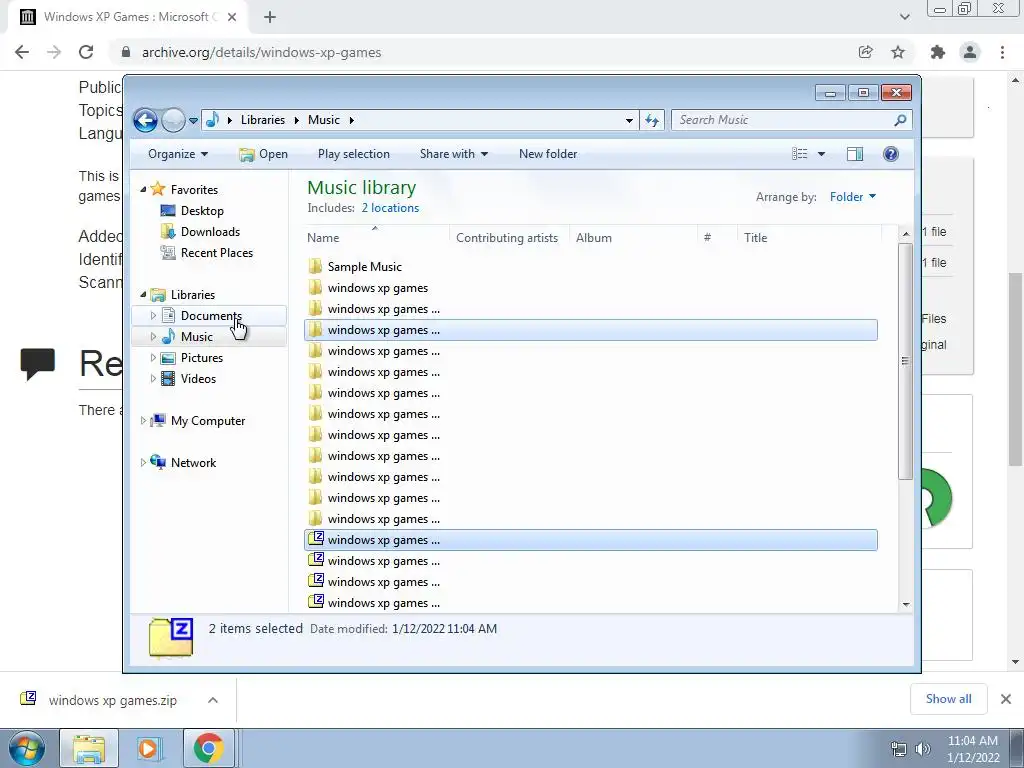Share this page via Chrome share icon
The height and width of the screenshot is (768, 1024).
866,52
